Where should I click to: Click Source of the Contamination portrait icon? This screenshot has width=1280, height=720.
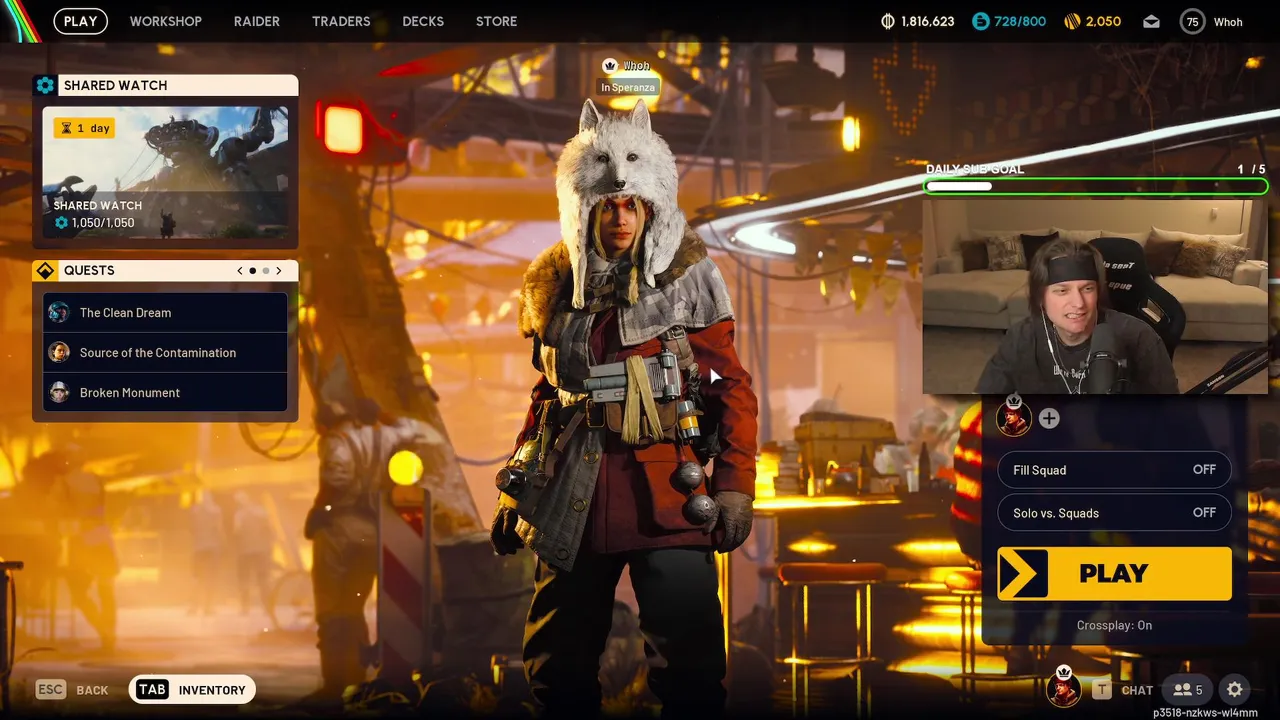59,352
